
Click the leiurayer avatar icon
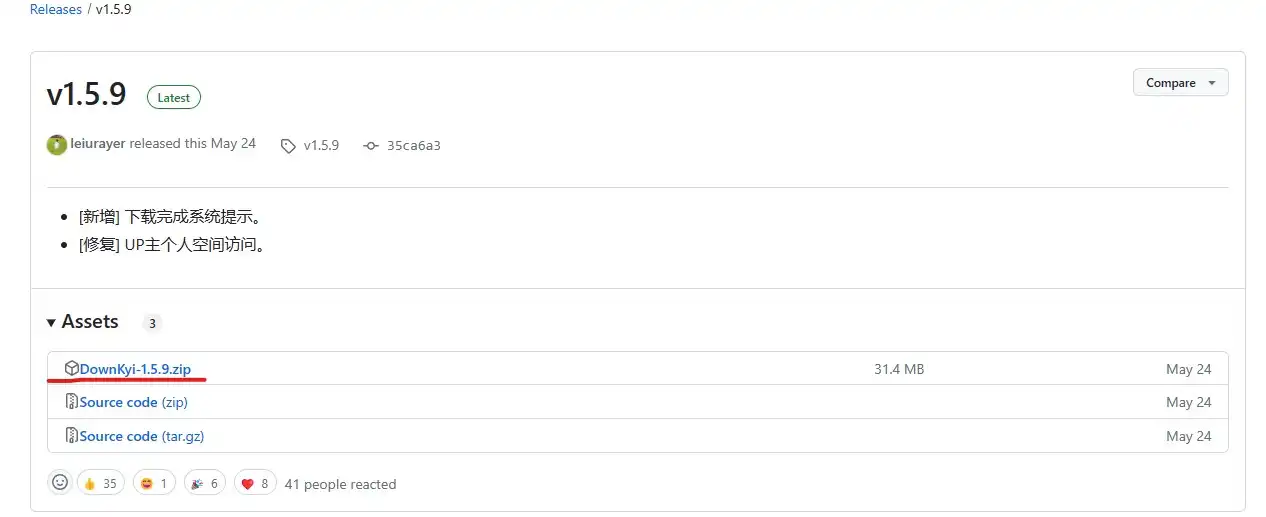pos(57,144)
